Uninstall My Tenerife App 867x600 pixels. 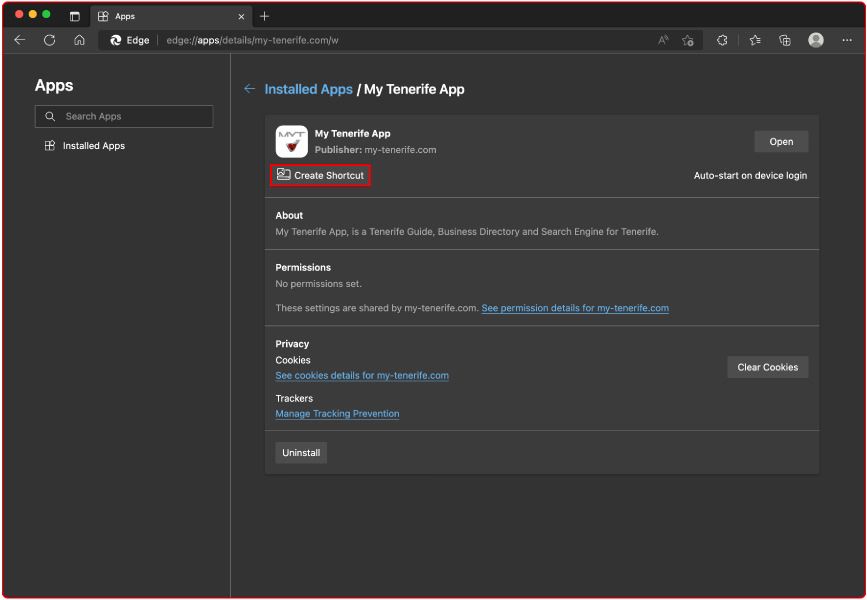pos(300,452)
